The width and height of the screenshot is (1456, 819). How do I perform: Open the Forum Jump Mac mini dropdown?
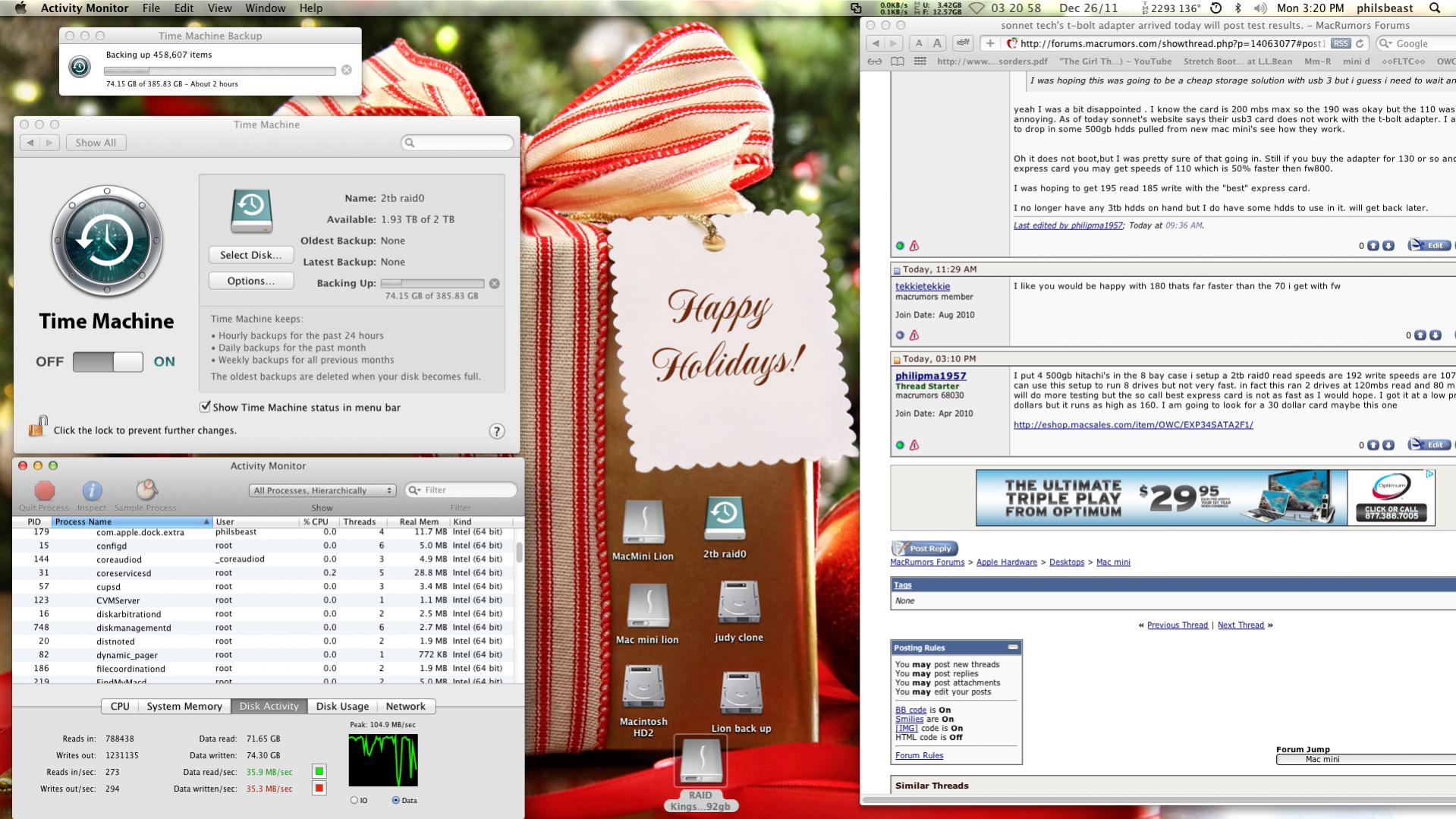(x=1366, y=759)
